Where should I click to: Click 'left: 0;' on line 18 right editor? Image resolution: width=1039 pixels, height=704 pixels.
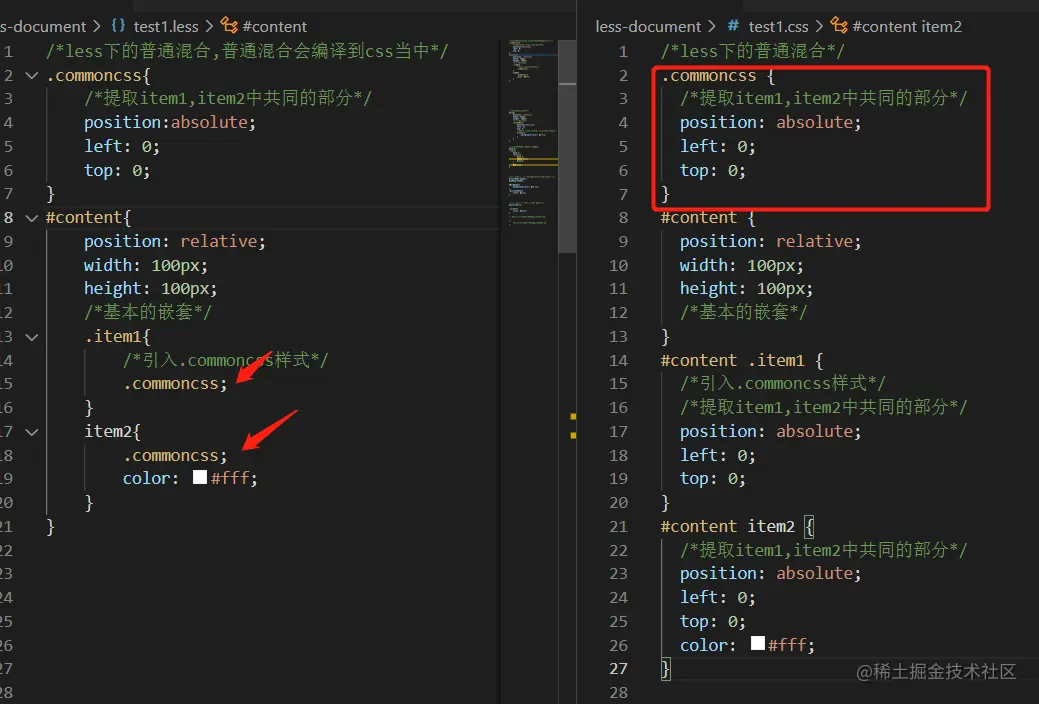point(717,455)
